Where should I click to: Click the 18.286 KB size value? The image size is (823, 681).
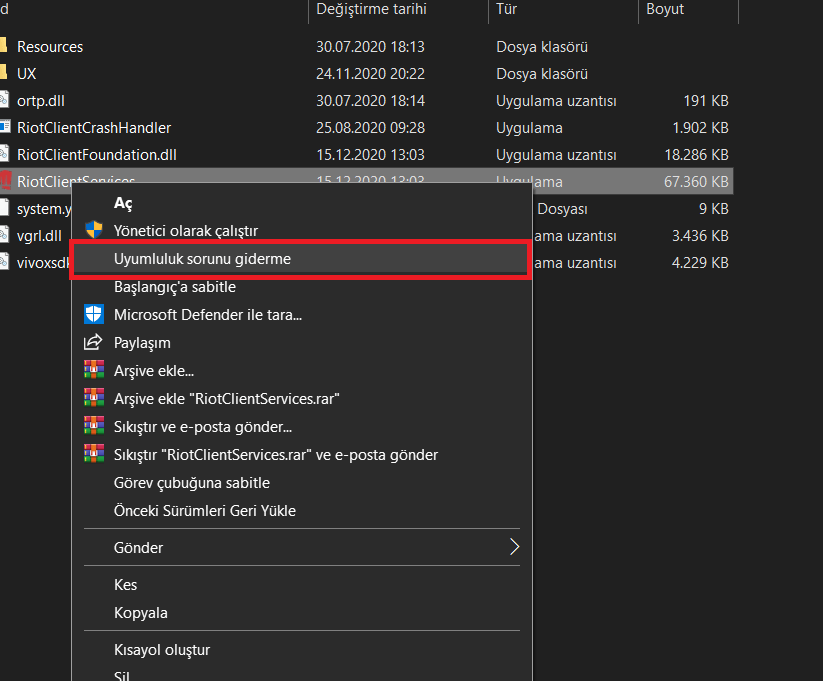pos(696,155)
